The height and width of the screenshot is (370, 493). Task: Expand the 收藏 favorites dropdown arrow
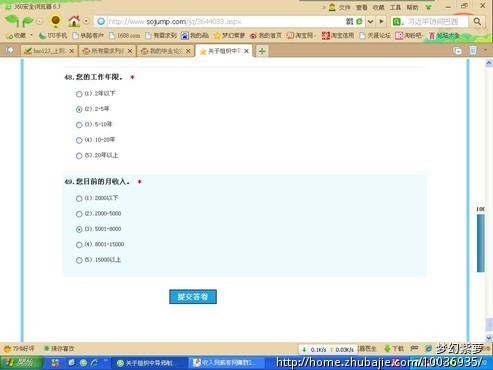point(31,35)
